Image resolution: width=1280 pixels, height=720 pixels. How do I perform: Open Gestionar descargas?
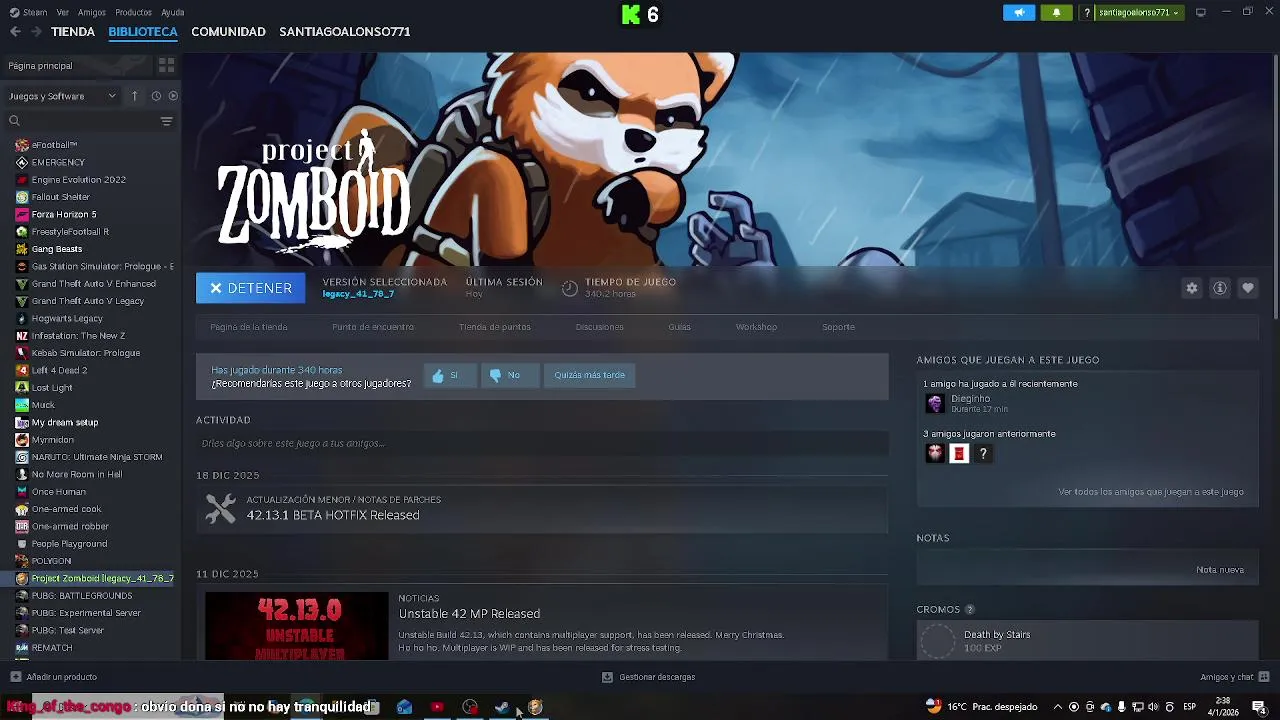click(x=648, y=677)
